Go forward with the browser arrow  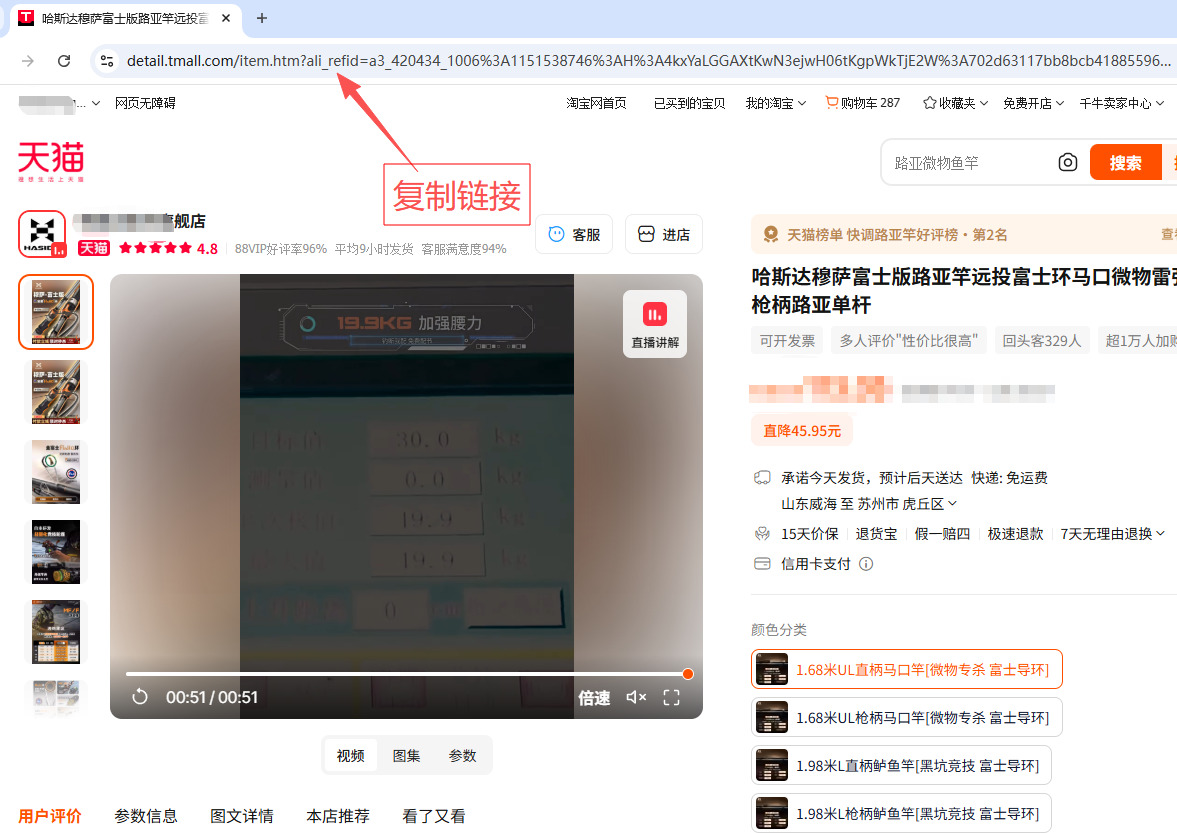[28, 61]
